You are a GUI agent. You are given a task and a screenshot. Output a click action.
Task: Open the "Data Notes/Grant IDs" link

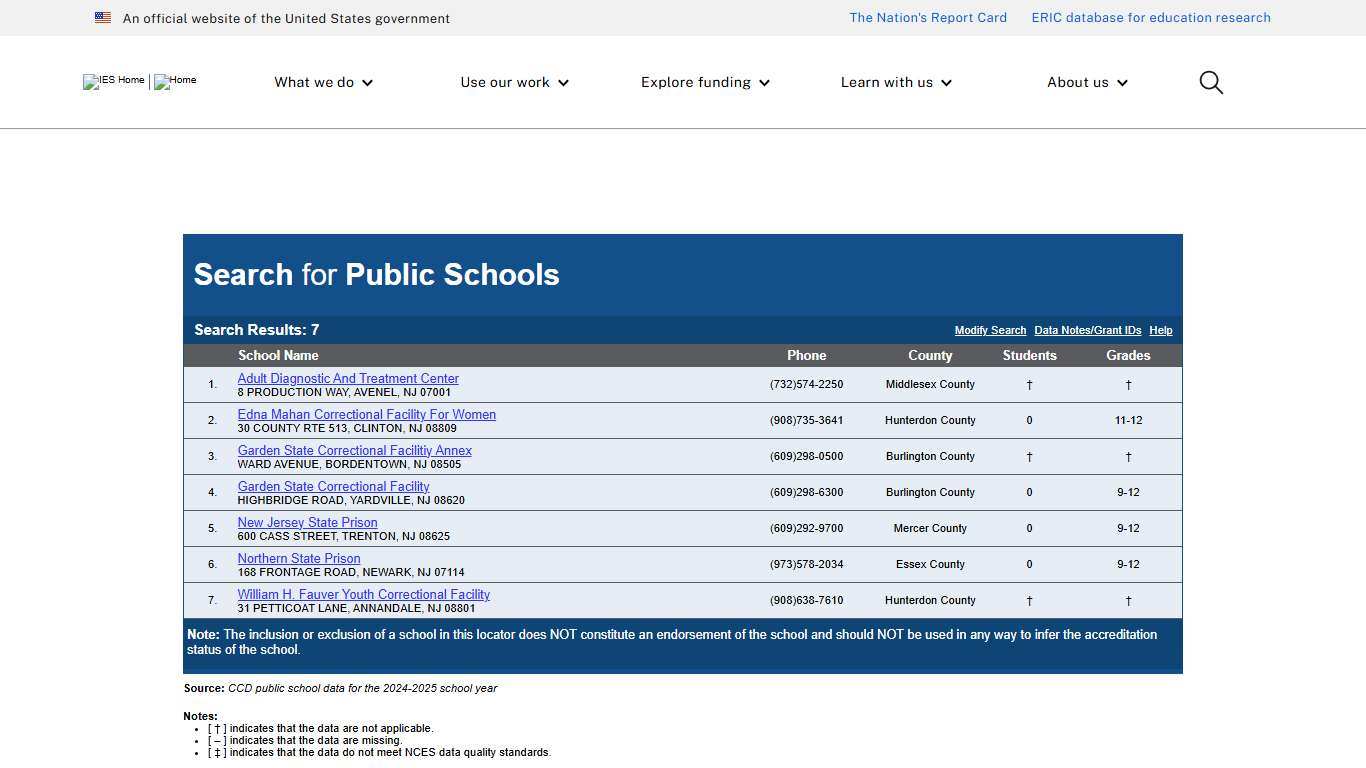point(1087,330)
